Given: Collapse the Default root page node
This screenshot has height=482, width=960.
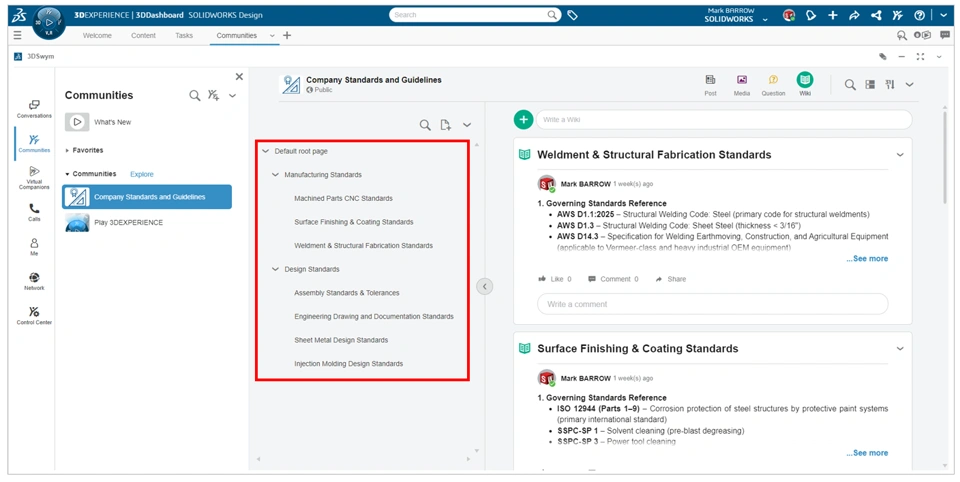Looking at the screenshot, I should point(266,151).
